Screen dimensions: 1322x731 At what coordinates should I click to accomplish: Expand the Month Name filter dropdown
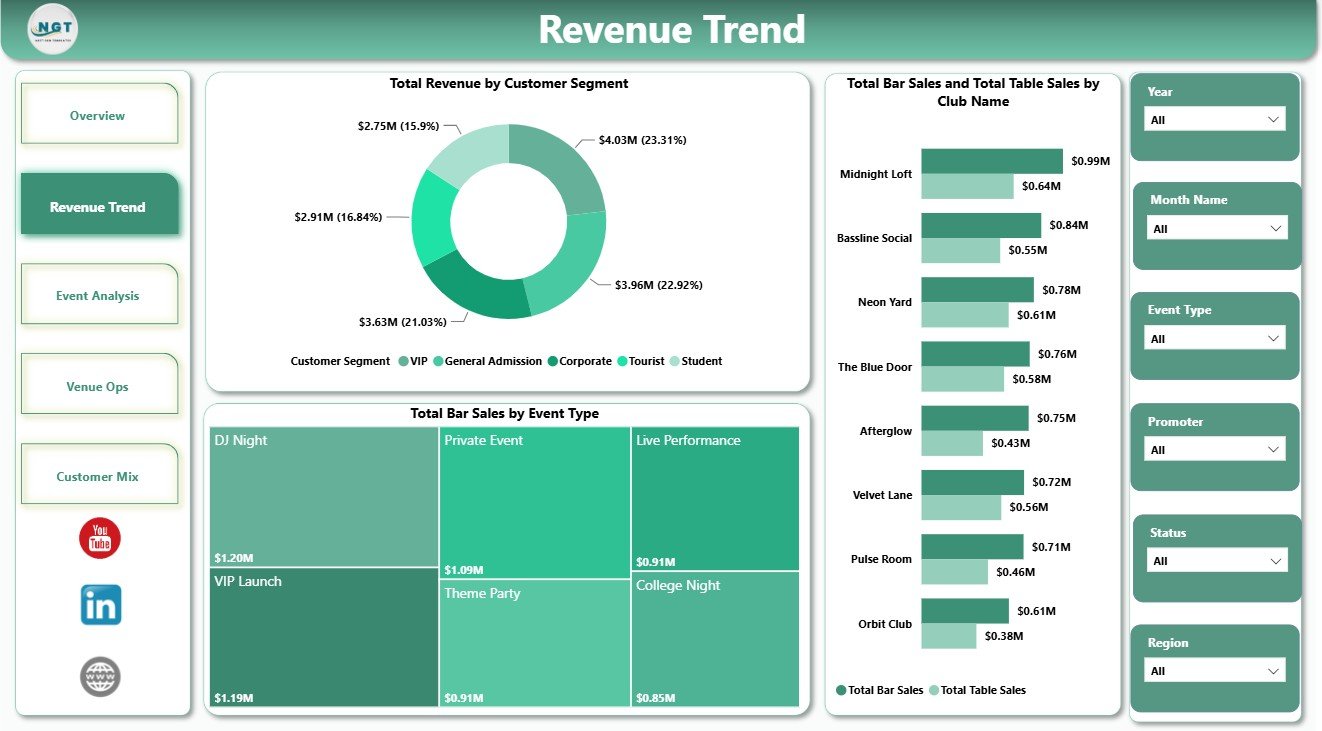pyautogui.click(x=1217, y=228)
